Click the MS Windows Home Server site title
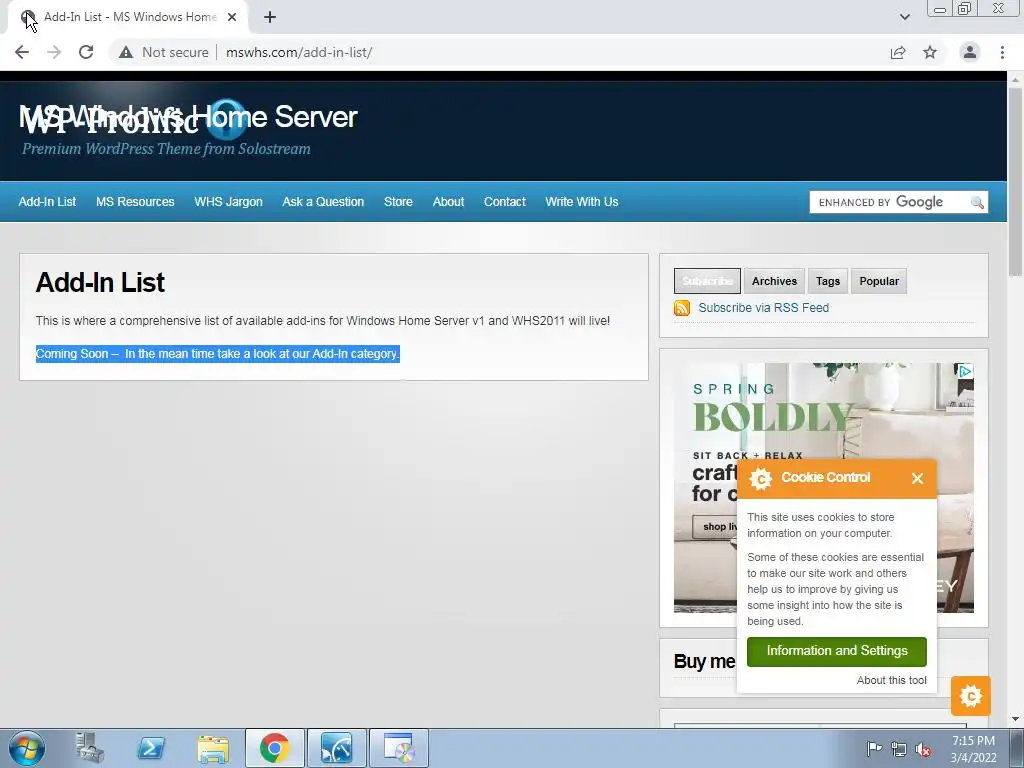This screenshot has height=768, width=1024. 188,118
